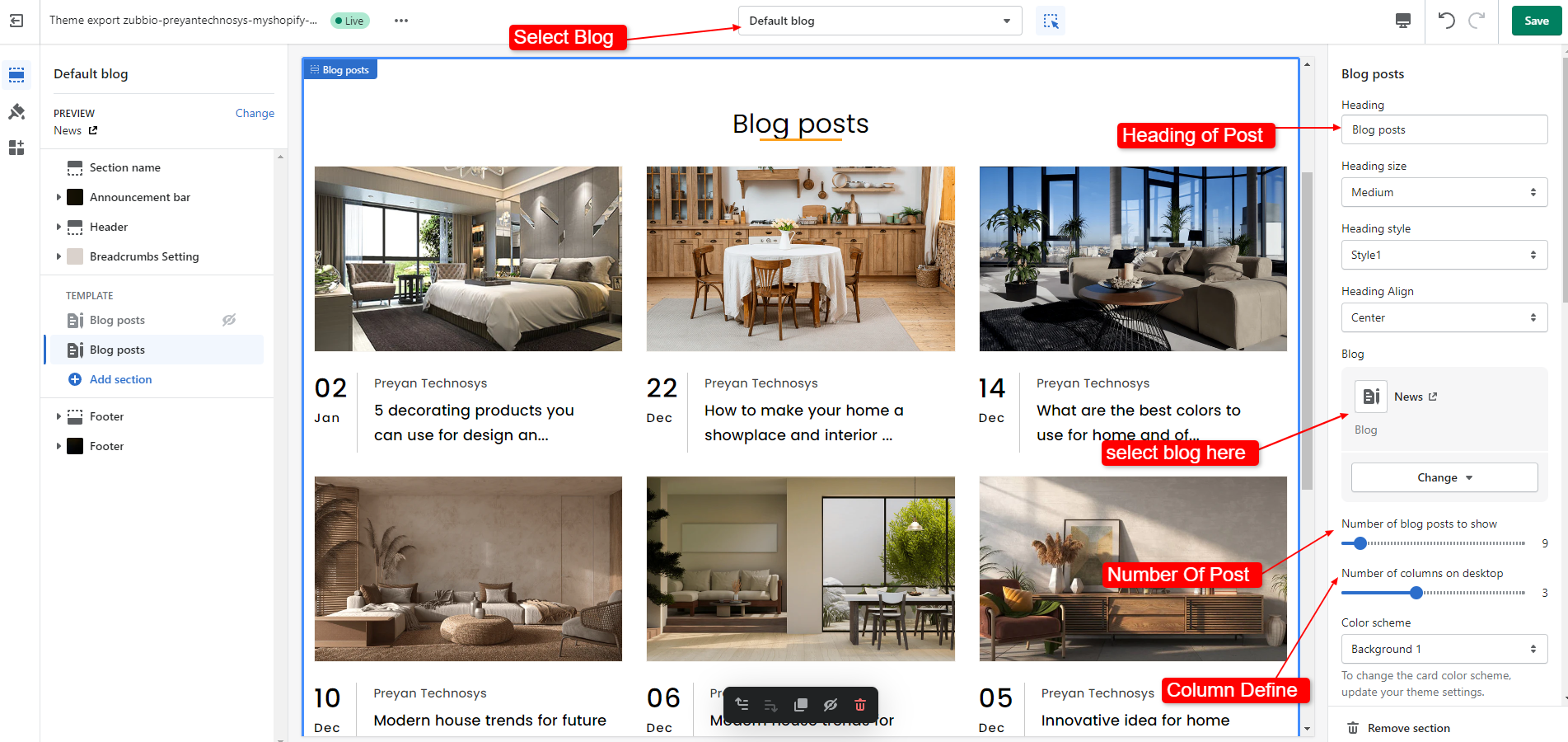The height and width of the screenshot is (742, 1568).
Task: Expand the Announcement bar section
Action: tap(59, 197)
